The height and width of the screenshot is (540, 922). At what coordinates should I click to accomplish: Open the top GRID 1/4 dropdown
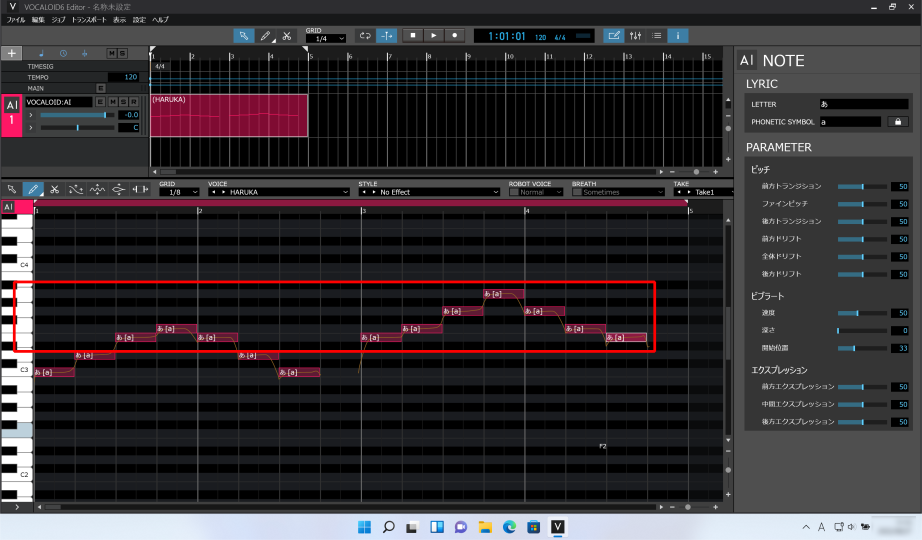[325, 39]
